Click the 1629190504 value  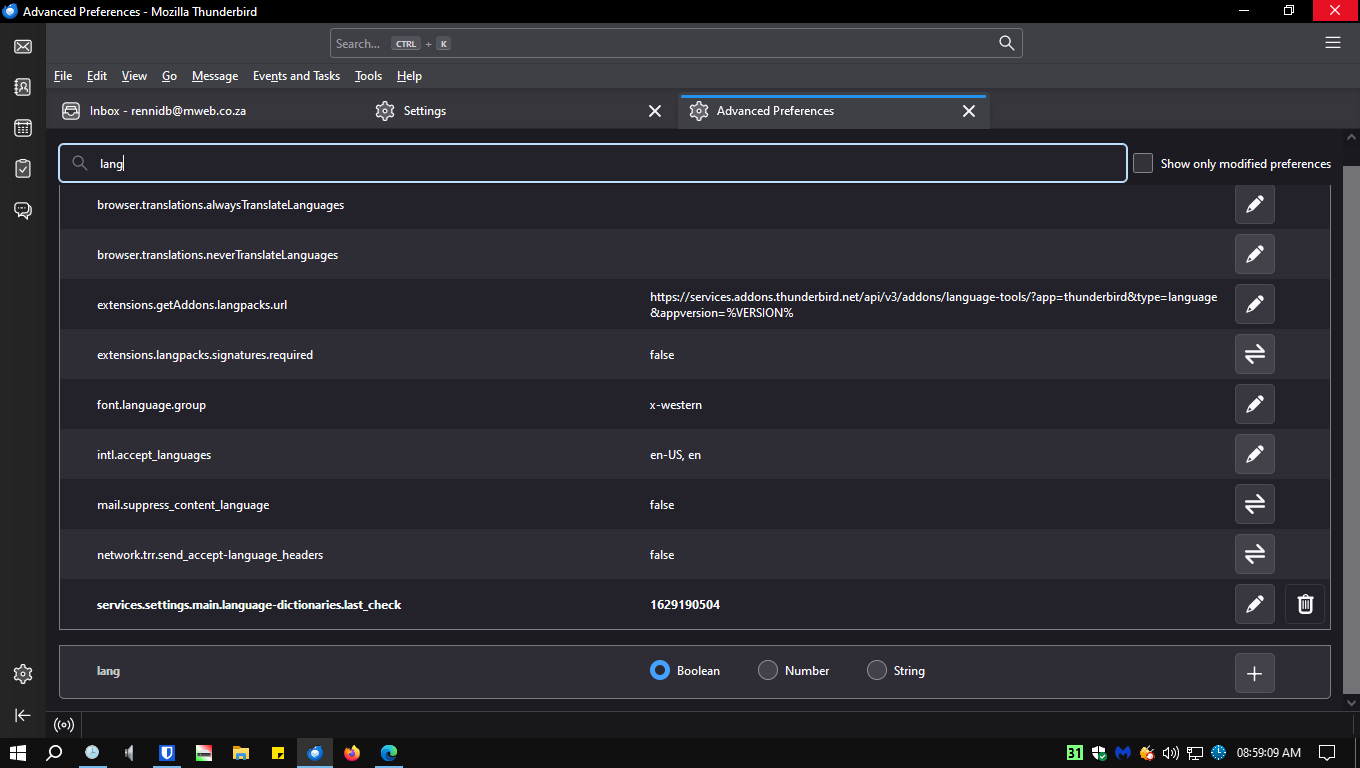685,605
